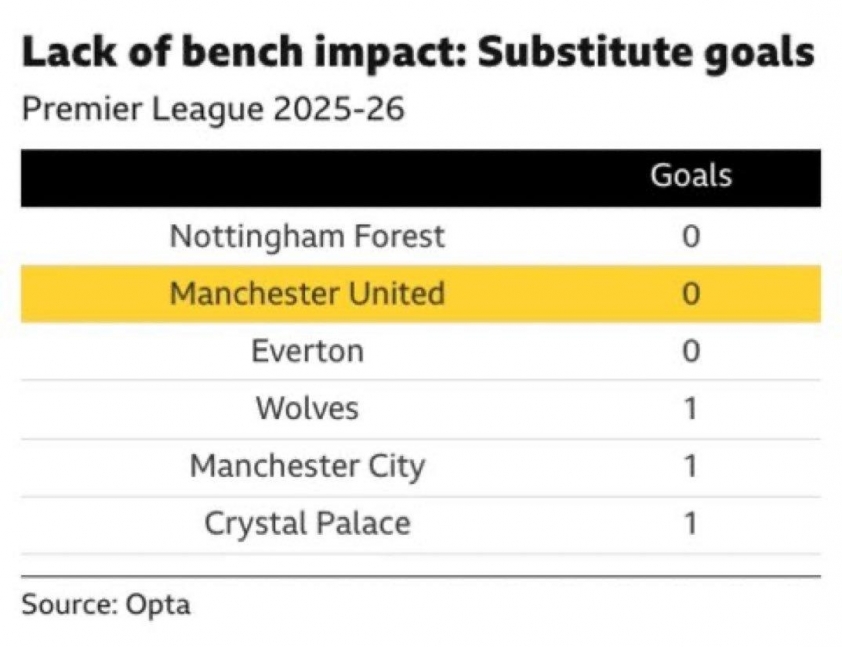Click the 'Source: Opta' text
The height and width of the screenshot is (647, 842).
point(106,605)
